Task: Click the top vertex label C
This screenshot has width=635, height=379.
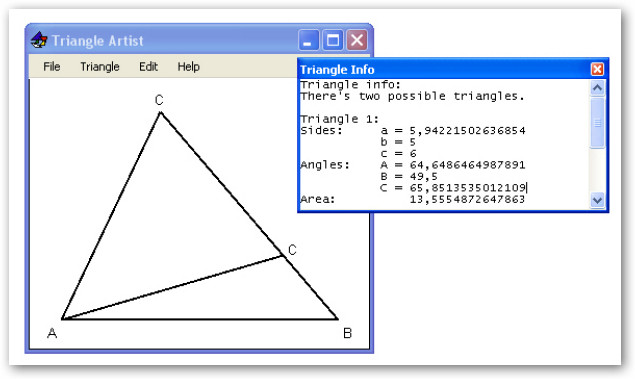Action: click(159, 100)
